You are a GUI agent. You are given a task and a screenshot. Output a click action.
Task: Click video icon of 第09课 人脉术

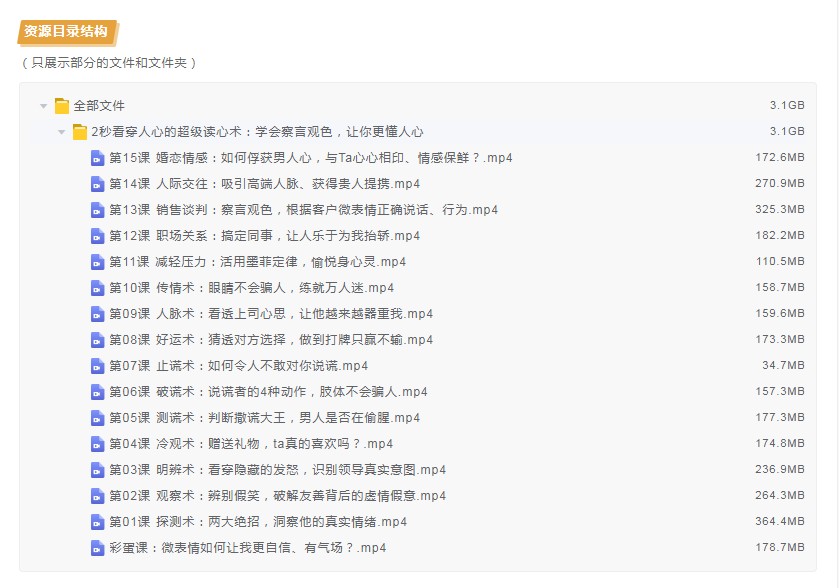(x=97, y=314)
